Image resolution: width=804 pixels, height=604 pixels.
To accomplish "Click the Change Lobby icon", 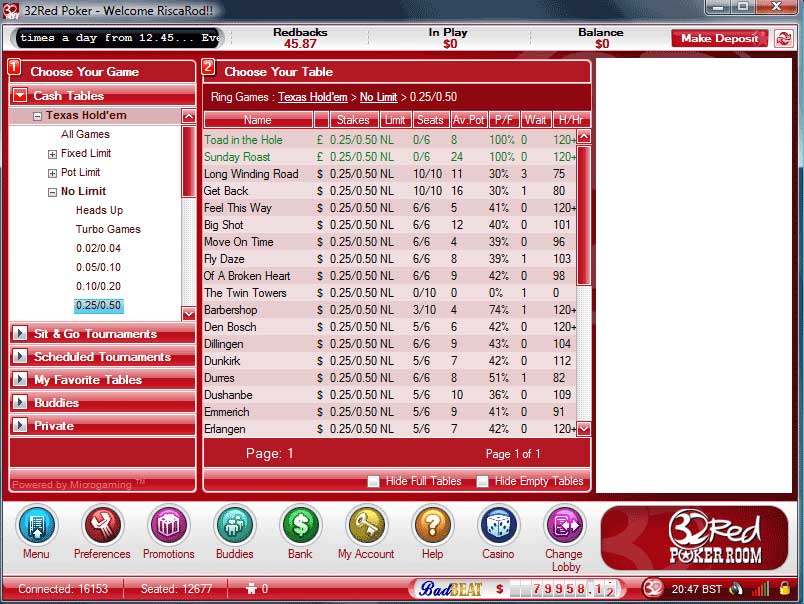I will [564, 525].
